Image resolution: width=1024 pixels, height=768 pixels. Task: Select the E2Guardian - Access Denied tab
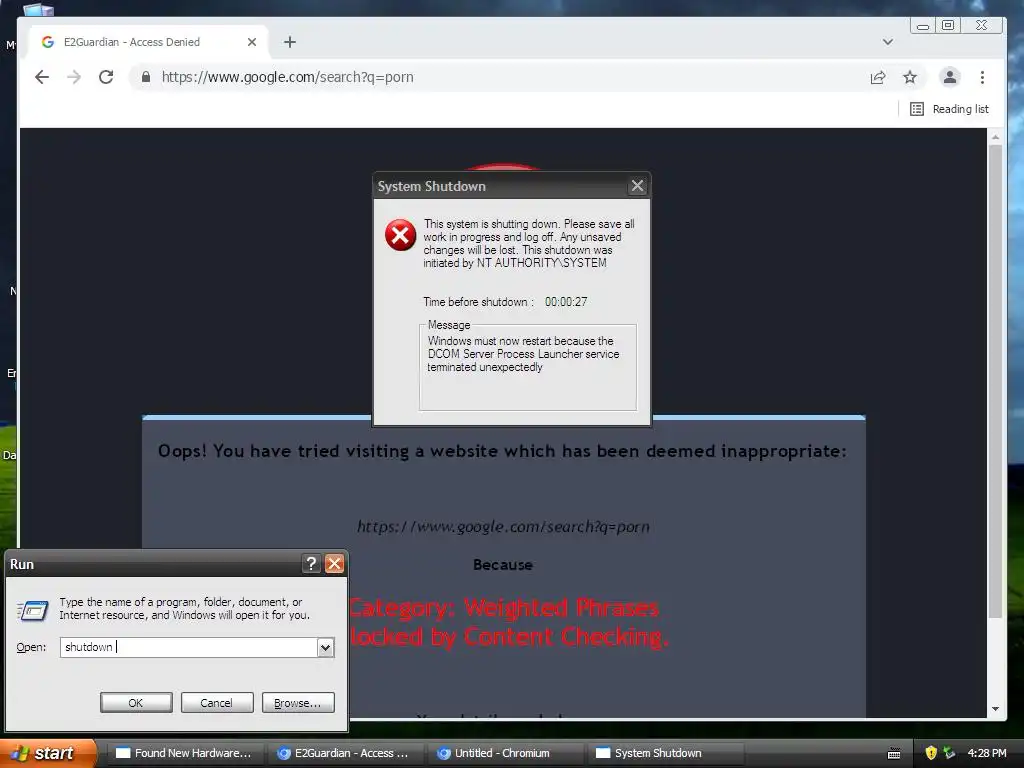tap(147, 42)
